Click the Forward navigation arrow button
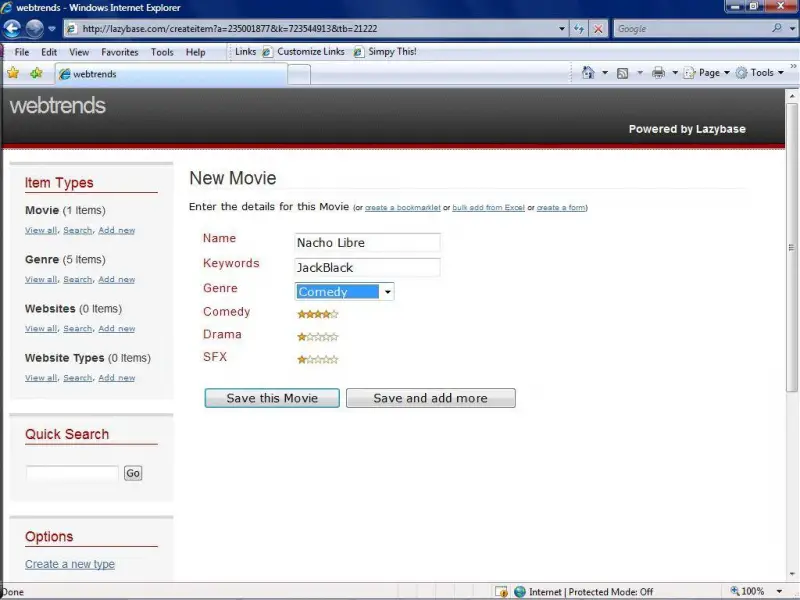 point(35,29)
